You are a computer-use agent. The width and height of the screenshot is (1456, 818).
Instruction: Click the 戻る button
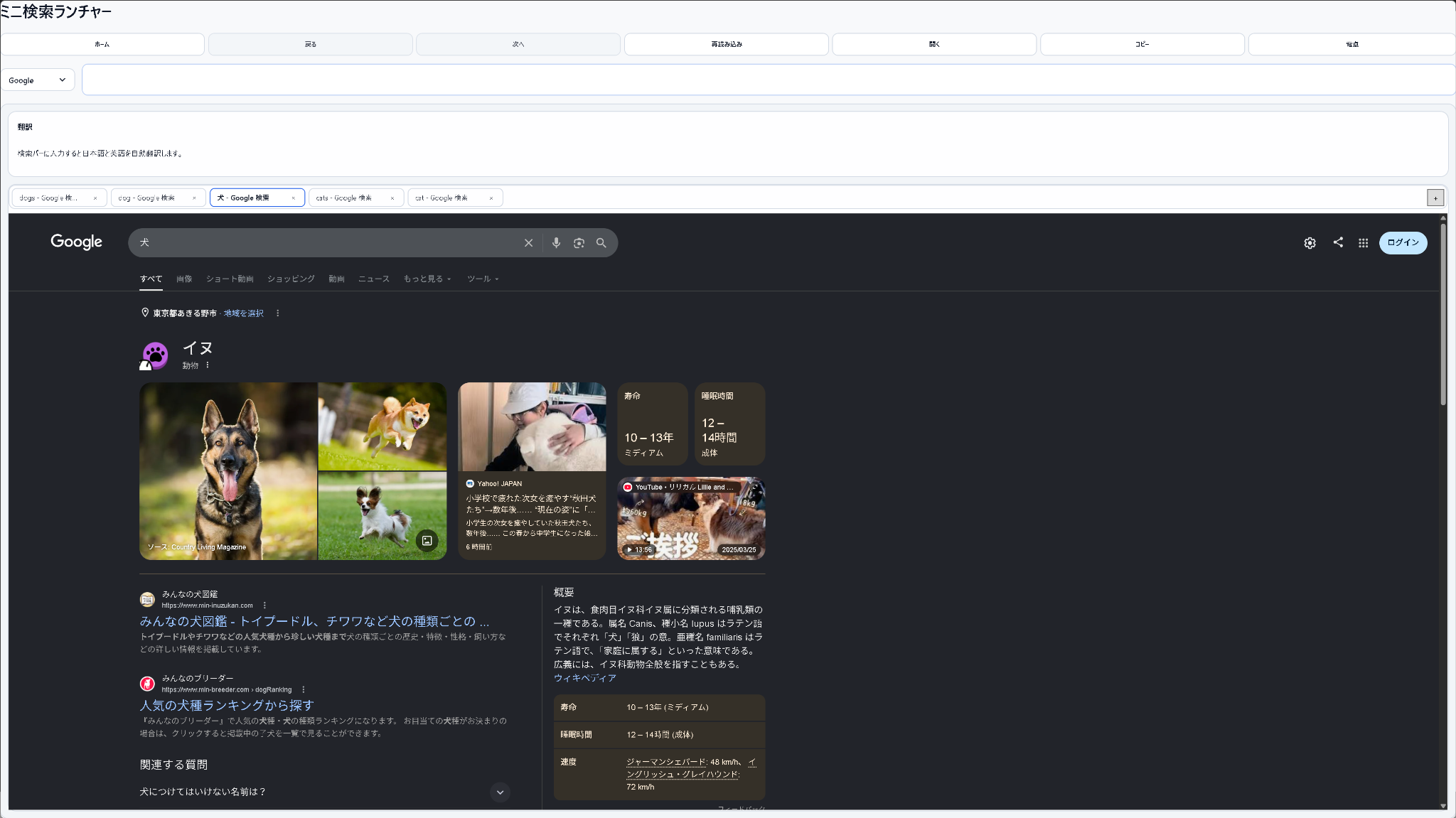311,44
